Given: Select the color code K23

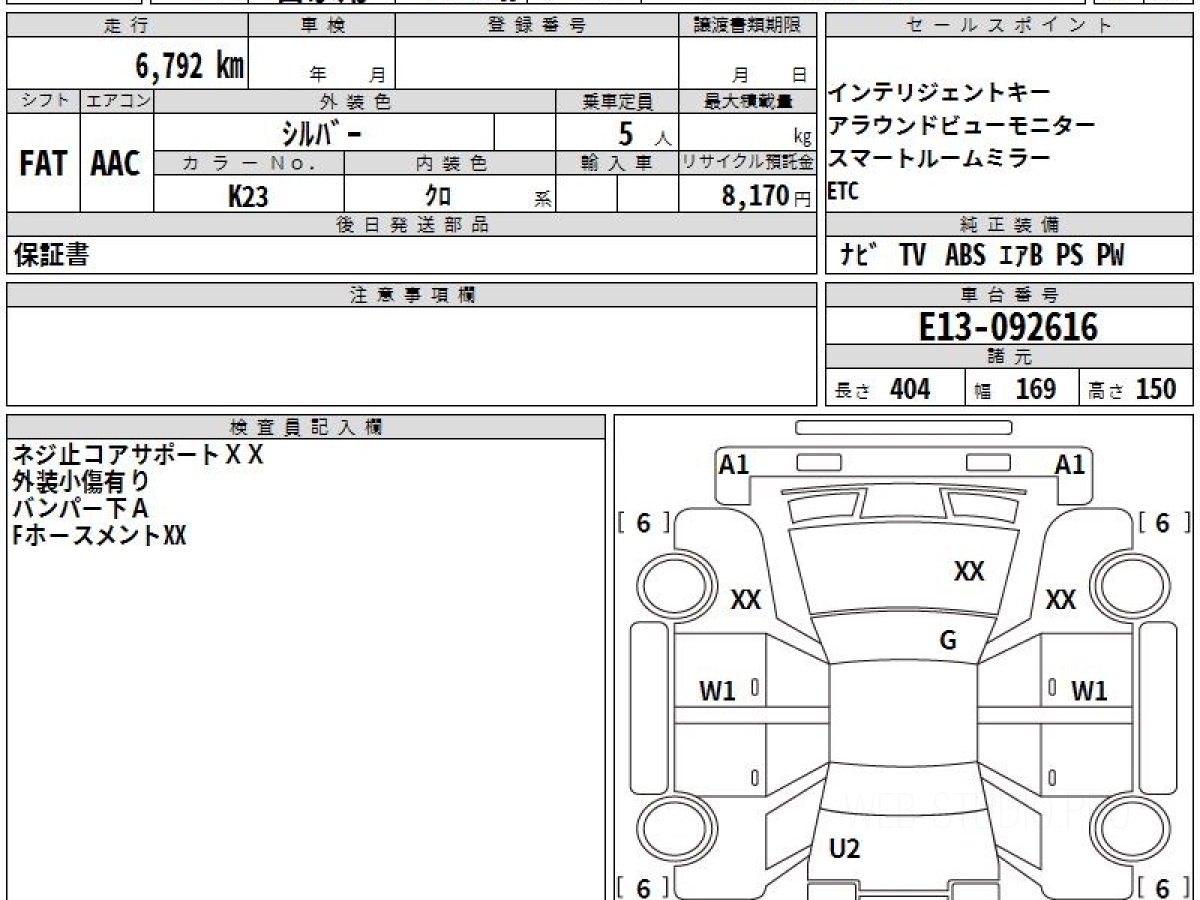Looking at the screenshot, I should click(248, 196).
